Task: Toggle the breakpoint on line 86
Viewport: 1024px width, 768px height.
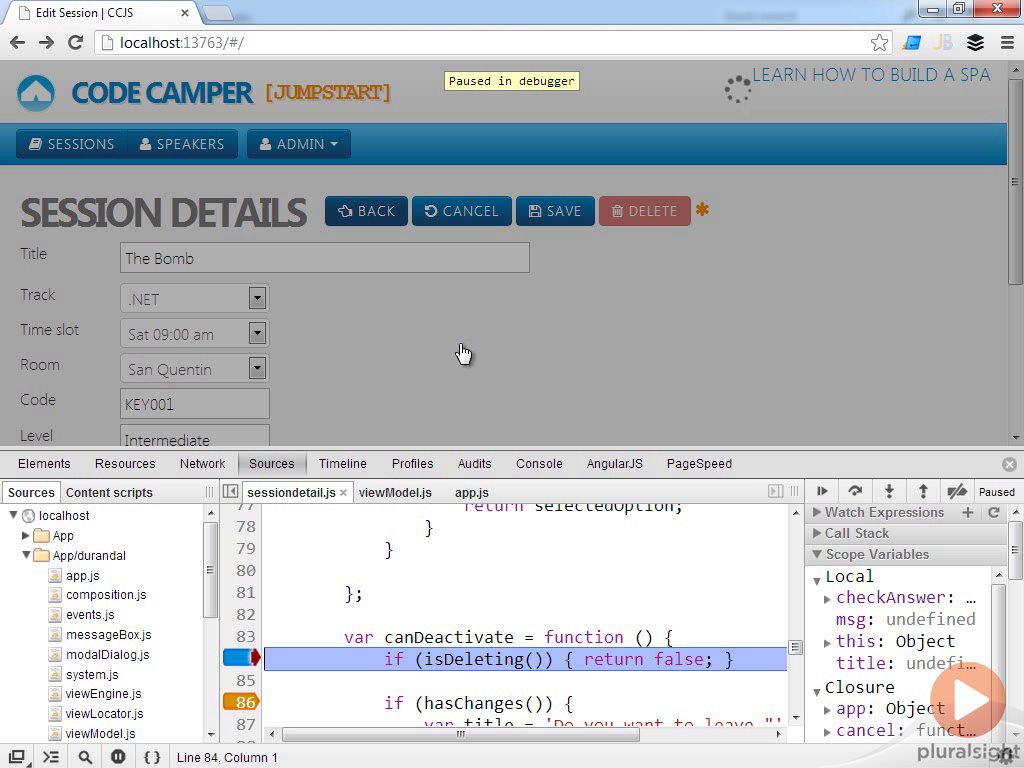Action: [x=241, y=702]
